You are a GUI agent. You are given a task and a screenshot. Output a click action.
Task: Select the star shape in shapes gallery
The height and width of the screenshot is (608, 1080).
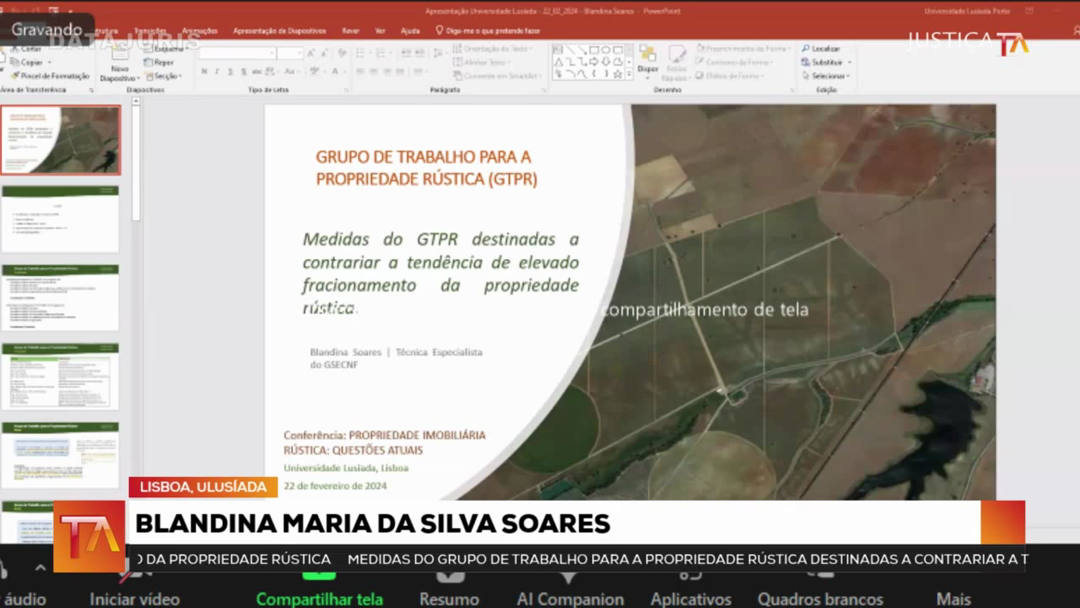tap(618, 74)
